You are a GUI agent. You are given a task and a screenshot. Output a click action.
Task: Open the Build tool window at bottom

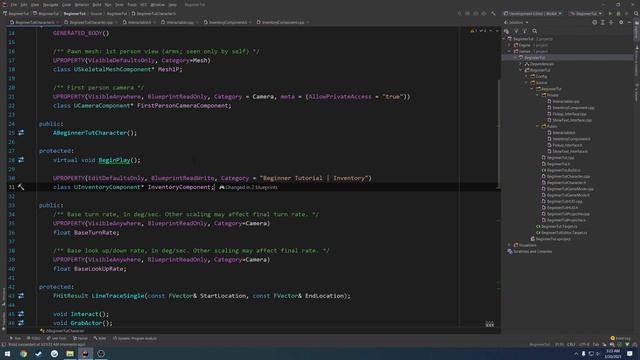pos(100,338)
